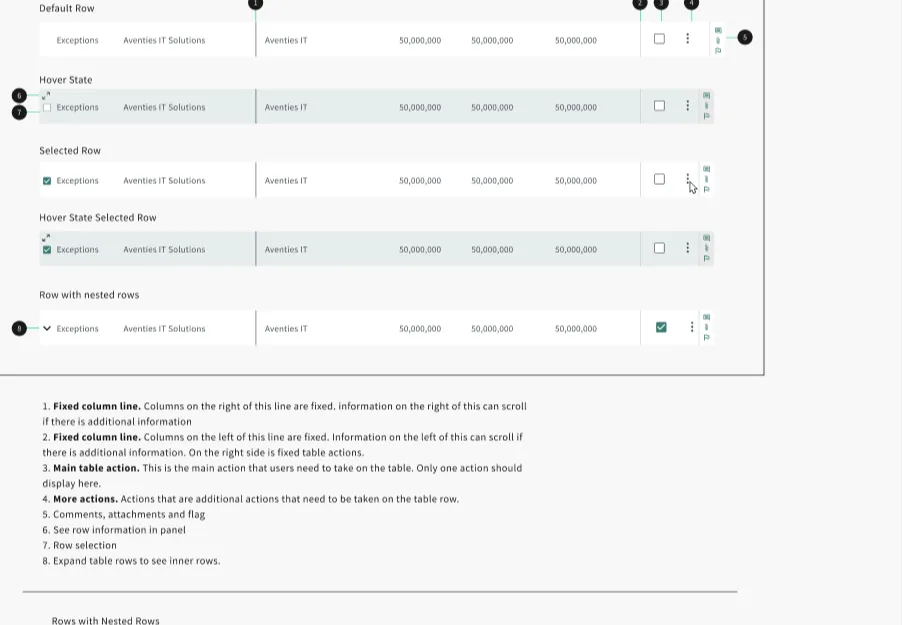The width and height of the screenshot is (902, 625).
Task: Click '7. Row selection' legend line
Action: point(79,545)
